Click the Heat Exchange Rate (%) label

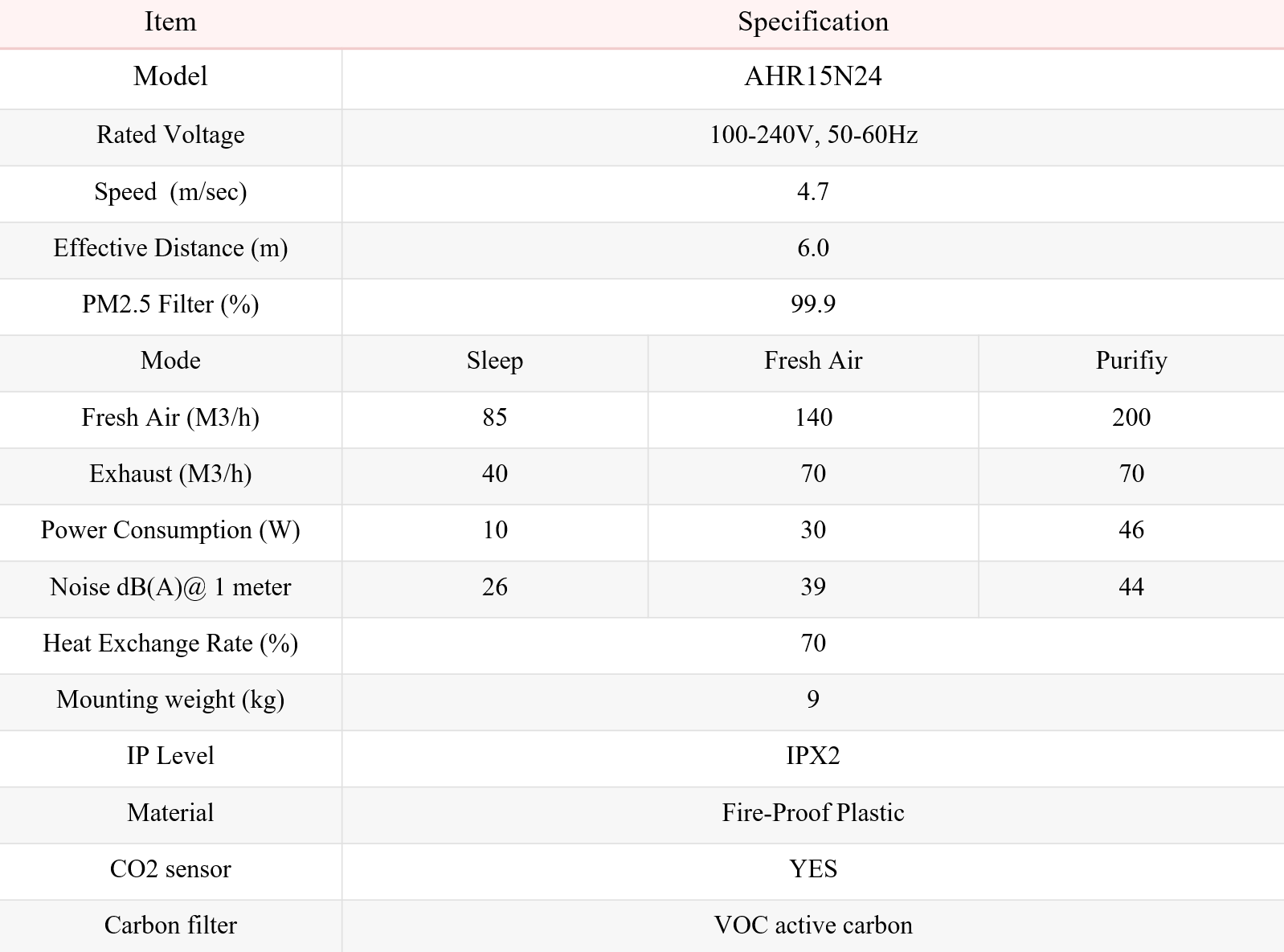pos(170,644)
